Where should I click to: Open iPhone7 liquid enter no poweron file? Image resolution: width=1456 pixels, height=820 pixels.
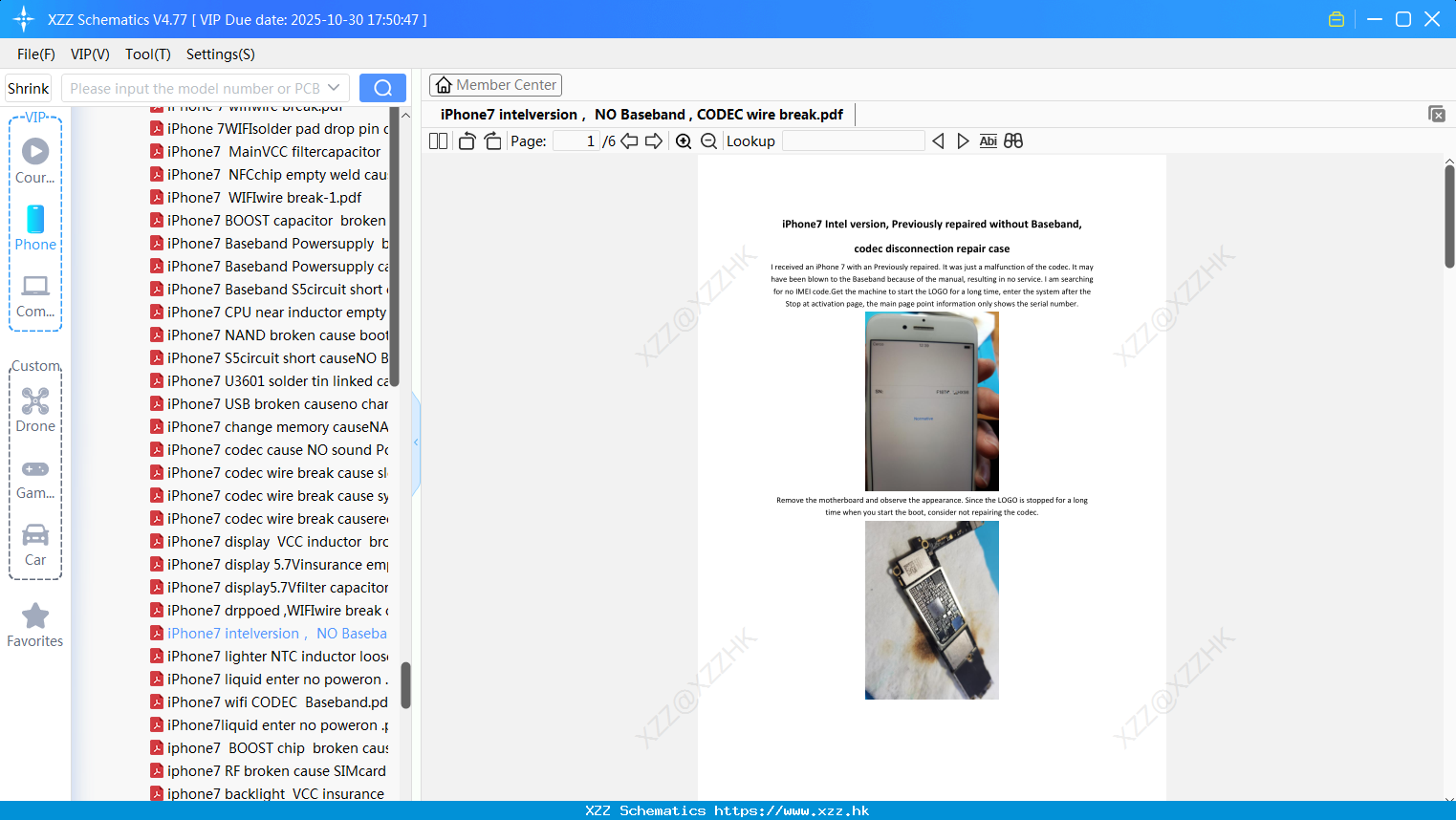pos(269,680)
